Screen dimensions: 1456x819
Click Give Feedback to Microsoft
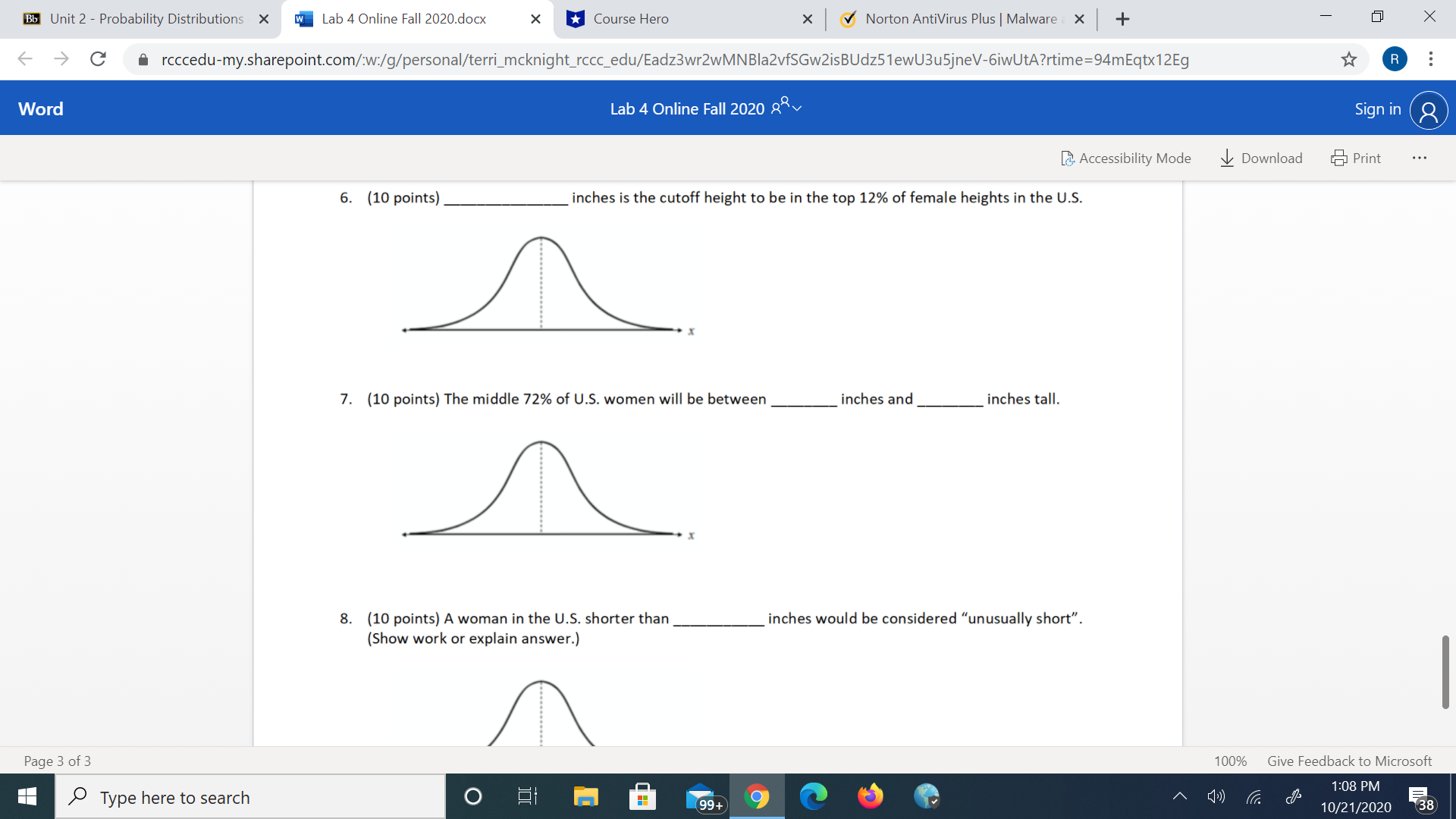[x=1348, y=761]
